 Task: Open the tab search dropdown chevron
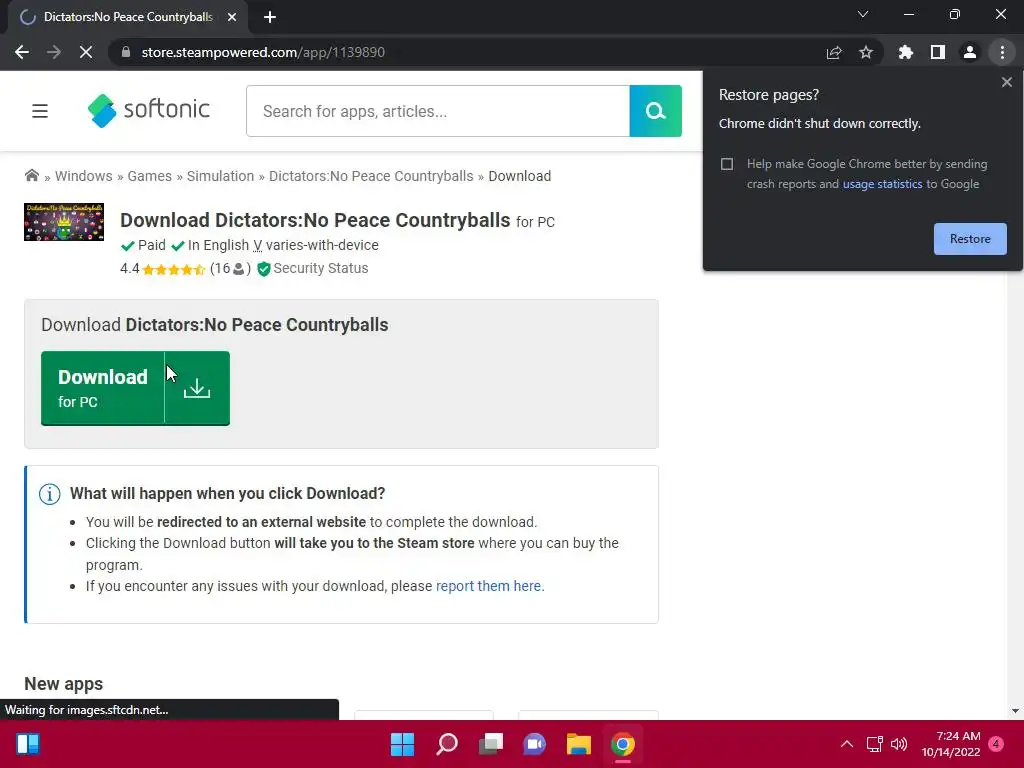click(863, 14)
